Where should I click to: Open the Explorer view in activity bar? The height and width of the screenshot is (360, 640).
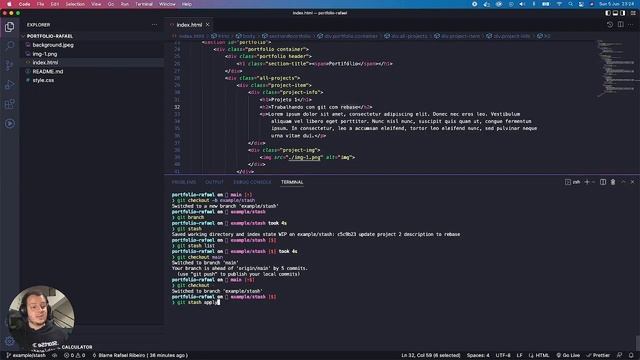tap(9, 27)
